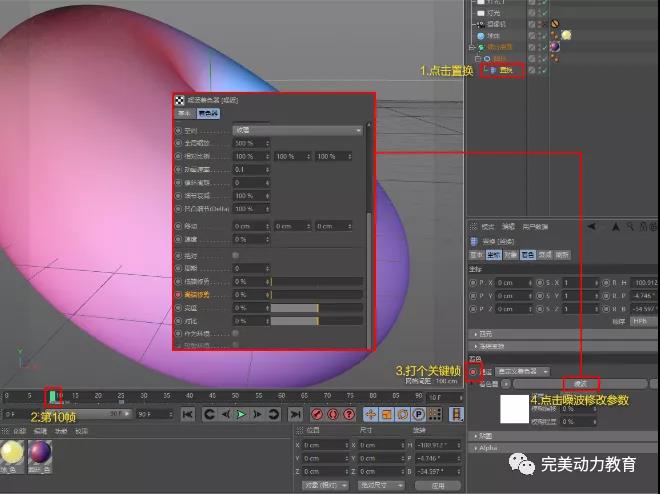Select the 置换 displacer object in tree
Screen dimensions: 660x494
(505, 70)
